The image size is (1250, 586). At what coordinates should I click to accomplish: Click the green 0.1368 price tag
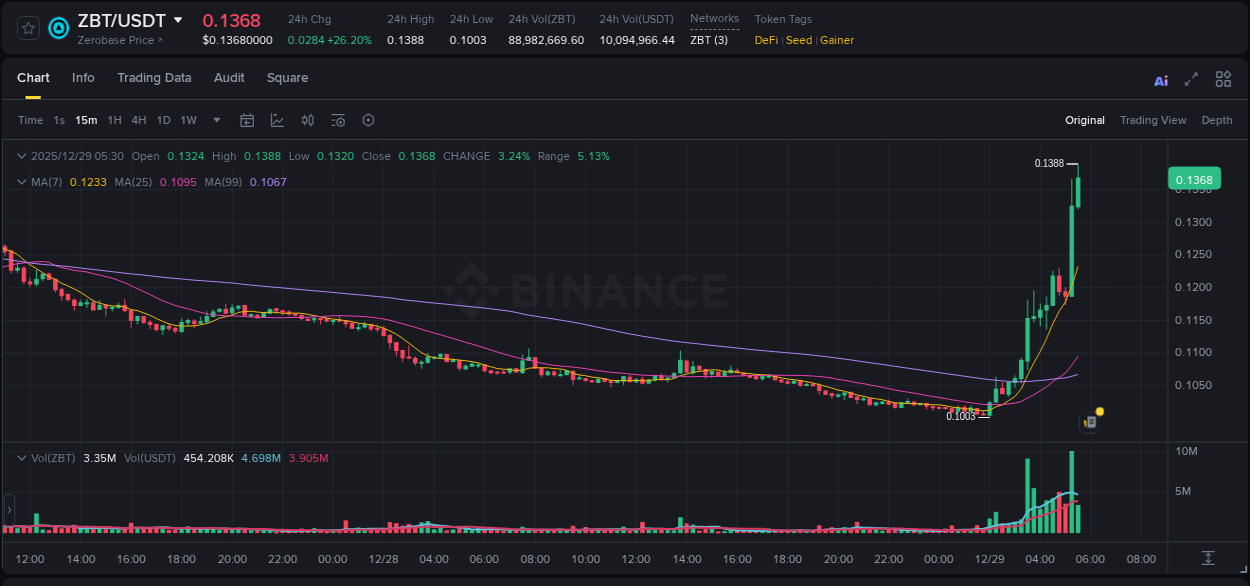click(x=1194, y=178)
